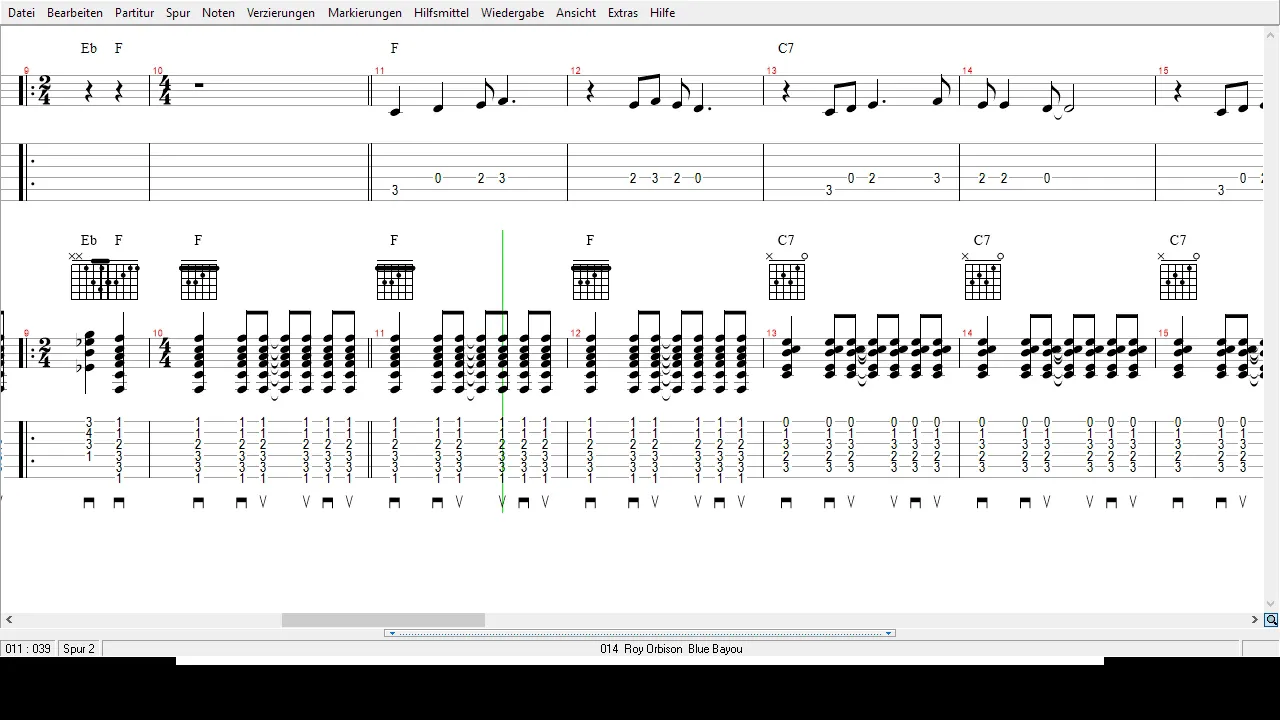Viewport: 1280px width, 720px height.
Task: Click measure number 15 in the upper track
Action: [1163, 71]
